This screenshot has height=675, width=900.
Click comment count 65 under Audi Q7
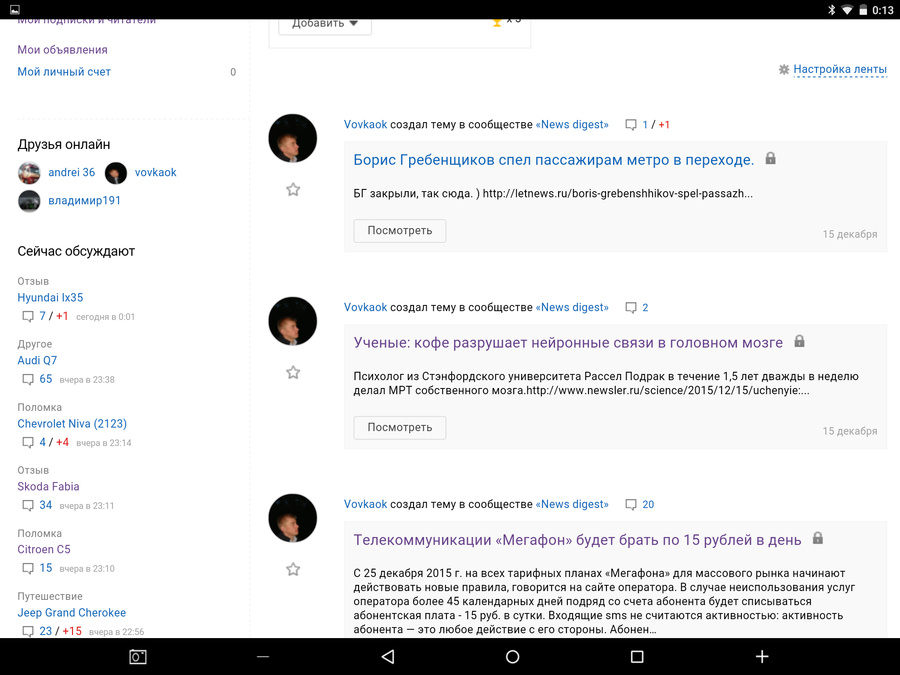coord(46,379)
